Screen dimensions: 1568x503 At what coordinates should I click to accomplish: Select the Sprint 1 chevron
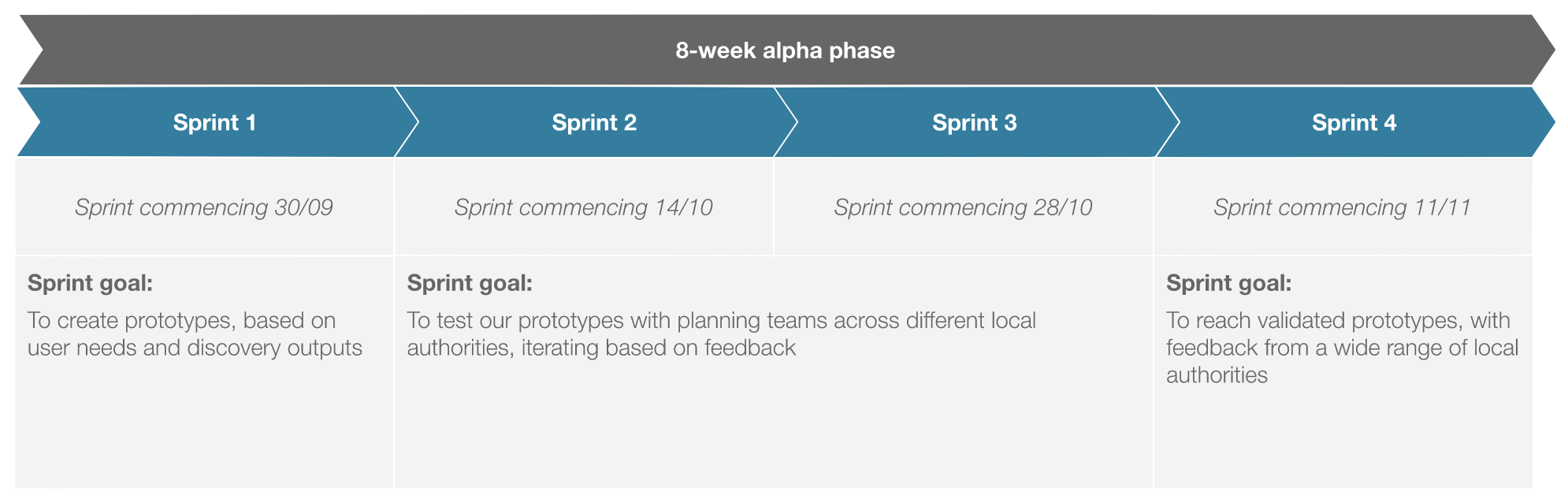214,123
